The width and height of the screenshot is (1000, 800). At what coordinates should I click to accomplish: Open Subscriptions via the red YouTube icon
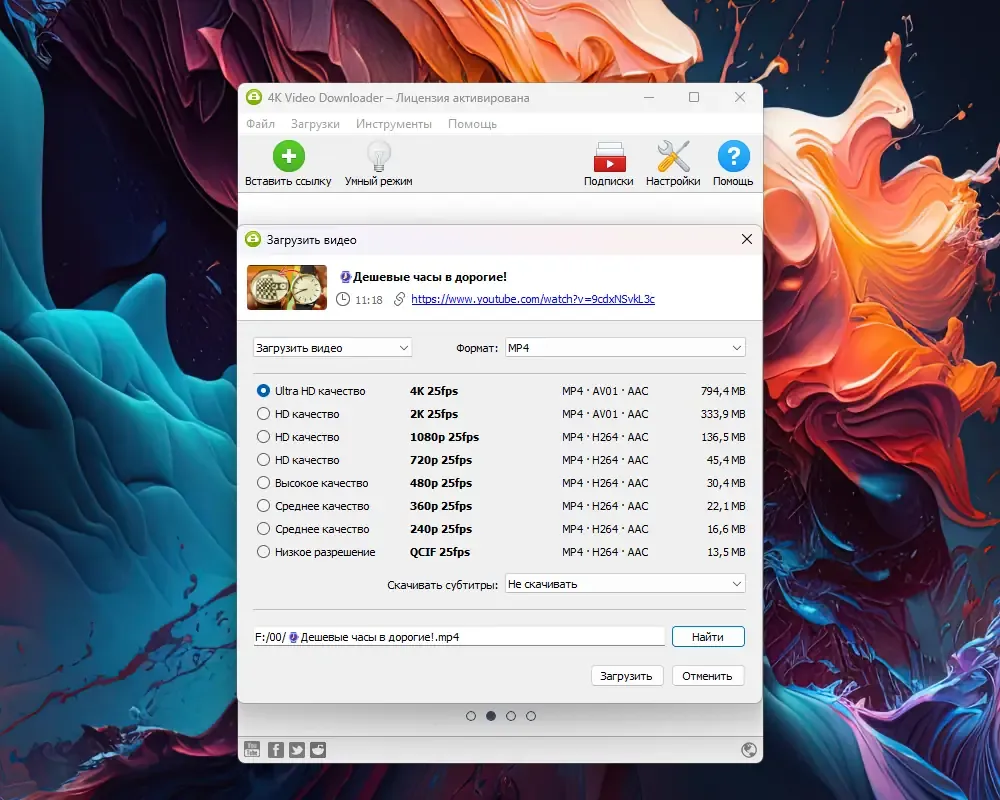[x=609, y=157]
